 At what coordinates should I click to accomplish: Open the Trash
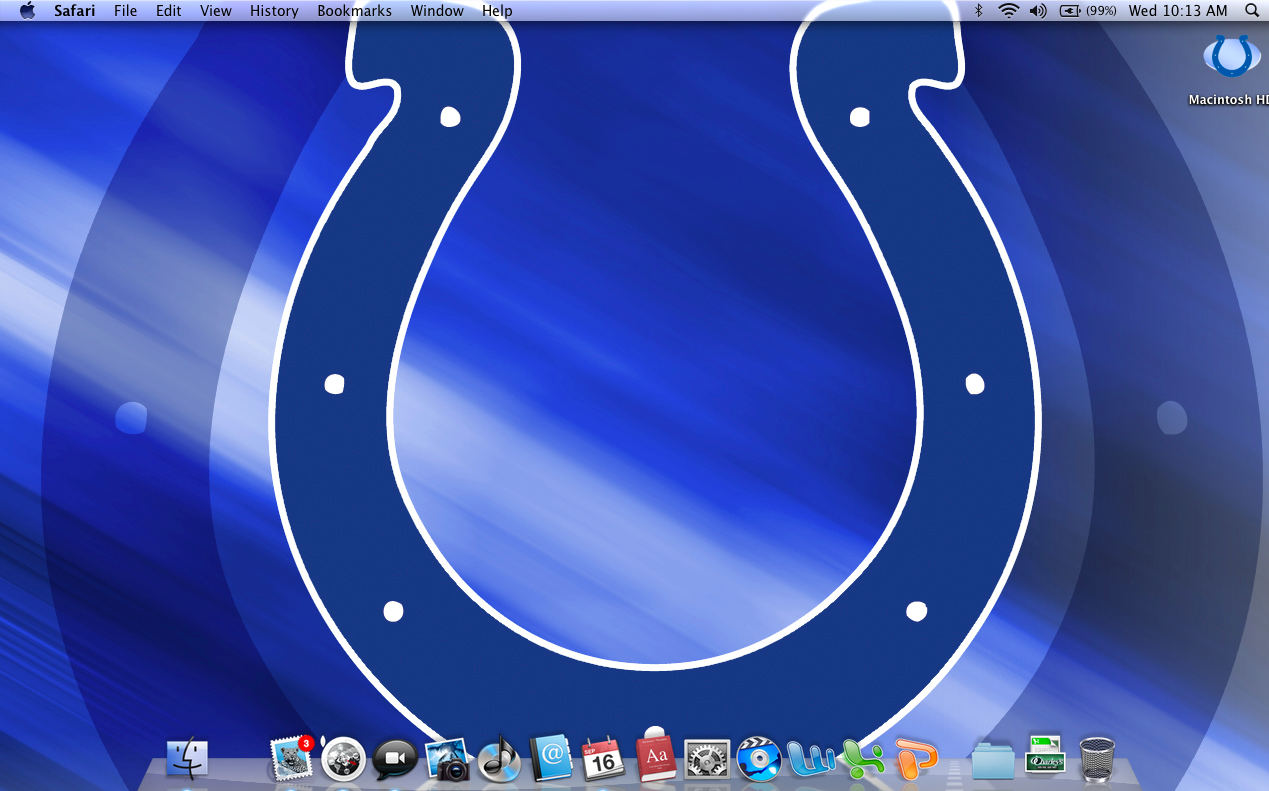point(1097,759)
